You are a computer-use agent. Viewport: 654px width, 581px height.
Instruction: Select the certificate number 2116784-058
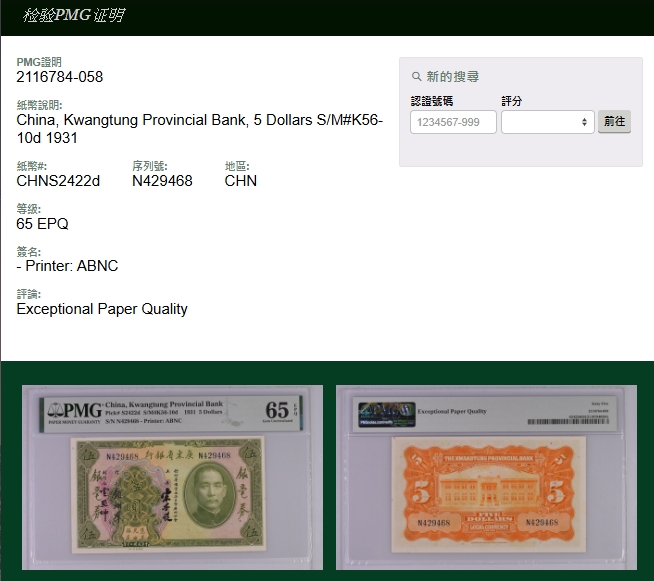click(60, 77)
